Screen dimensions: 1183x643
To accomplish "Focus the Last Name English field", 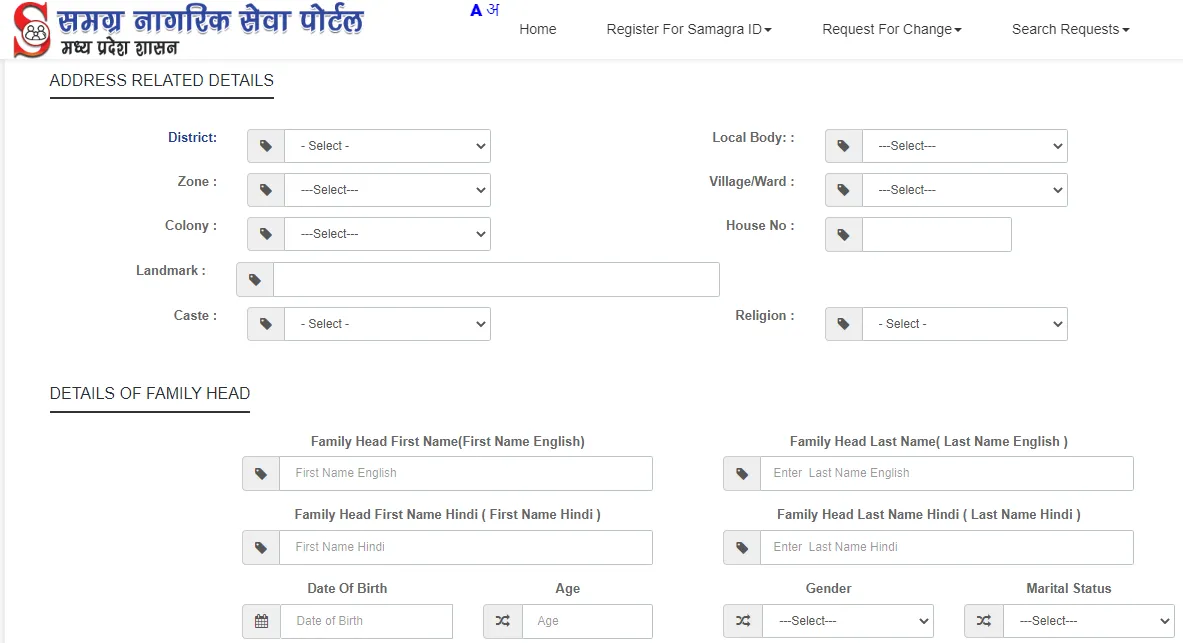I will 947,473.
